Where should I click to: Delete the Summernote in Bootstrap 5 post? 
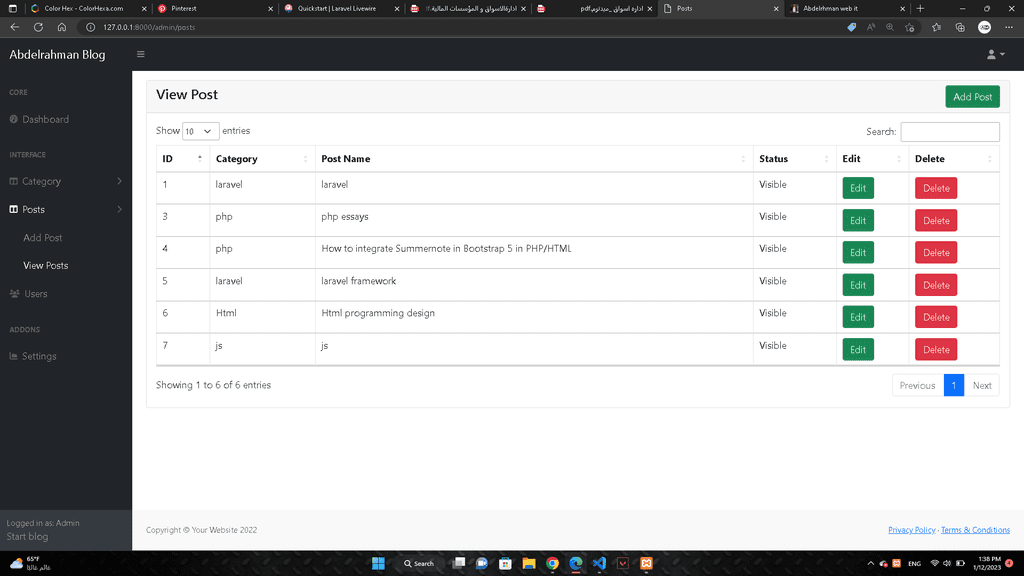[936, 253]
